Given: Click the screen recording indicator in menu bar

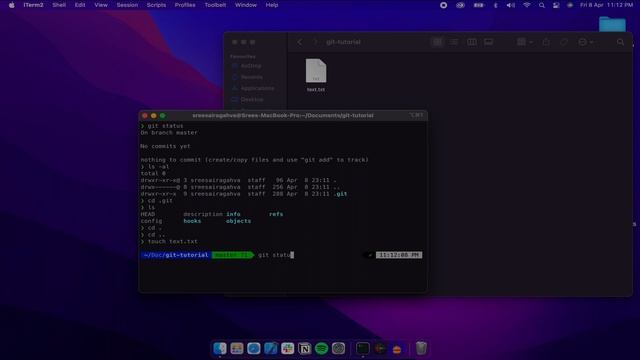Looking at the screenshot, I should 443,5.
